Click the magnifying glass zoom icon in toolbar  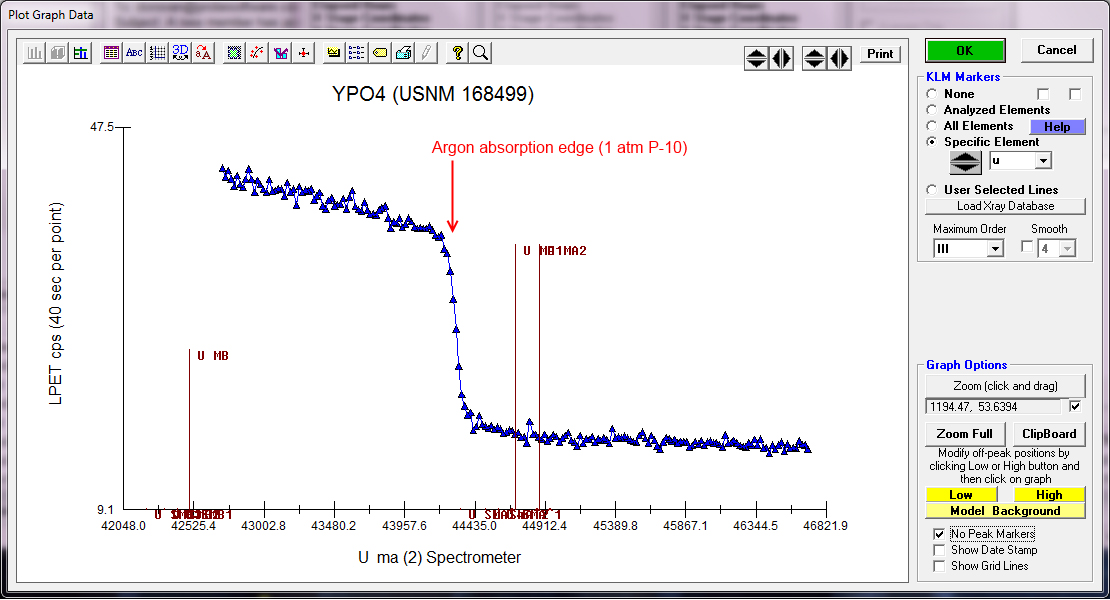pos(481,53)
